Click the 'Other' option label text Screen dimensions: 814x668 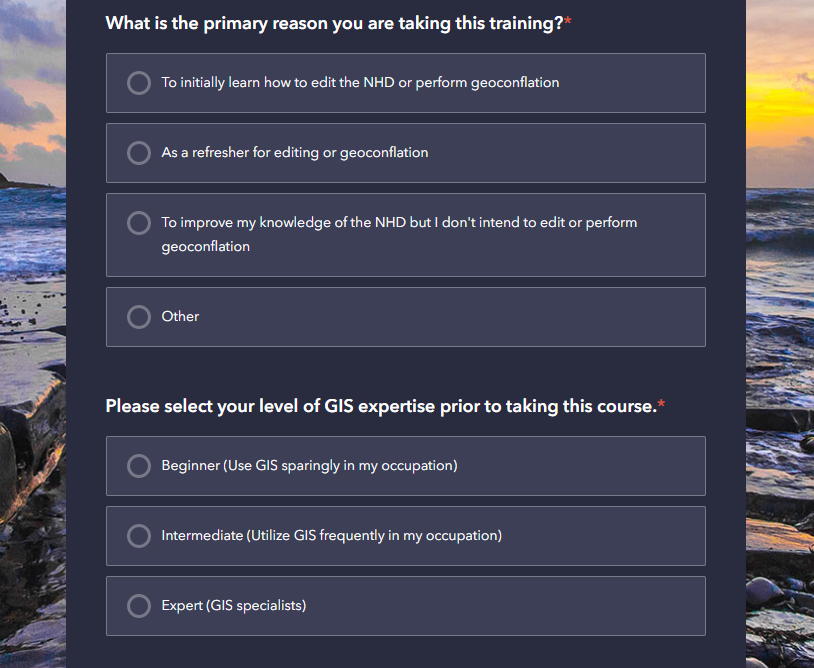point(180,316)
